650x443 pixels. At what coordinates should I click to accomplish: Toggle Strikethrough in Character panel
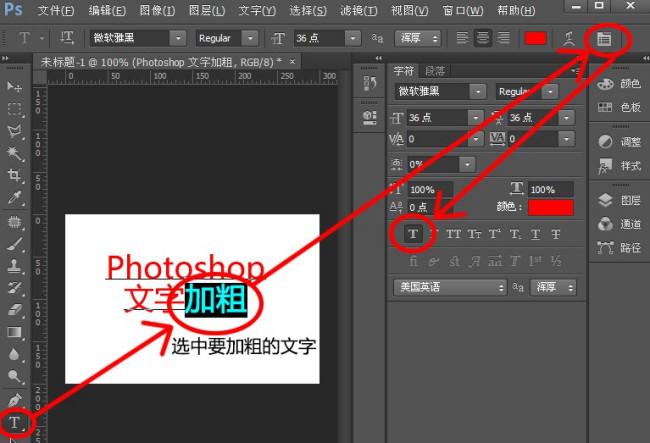pyautogui.click(x=556, y=235)
